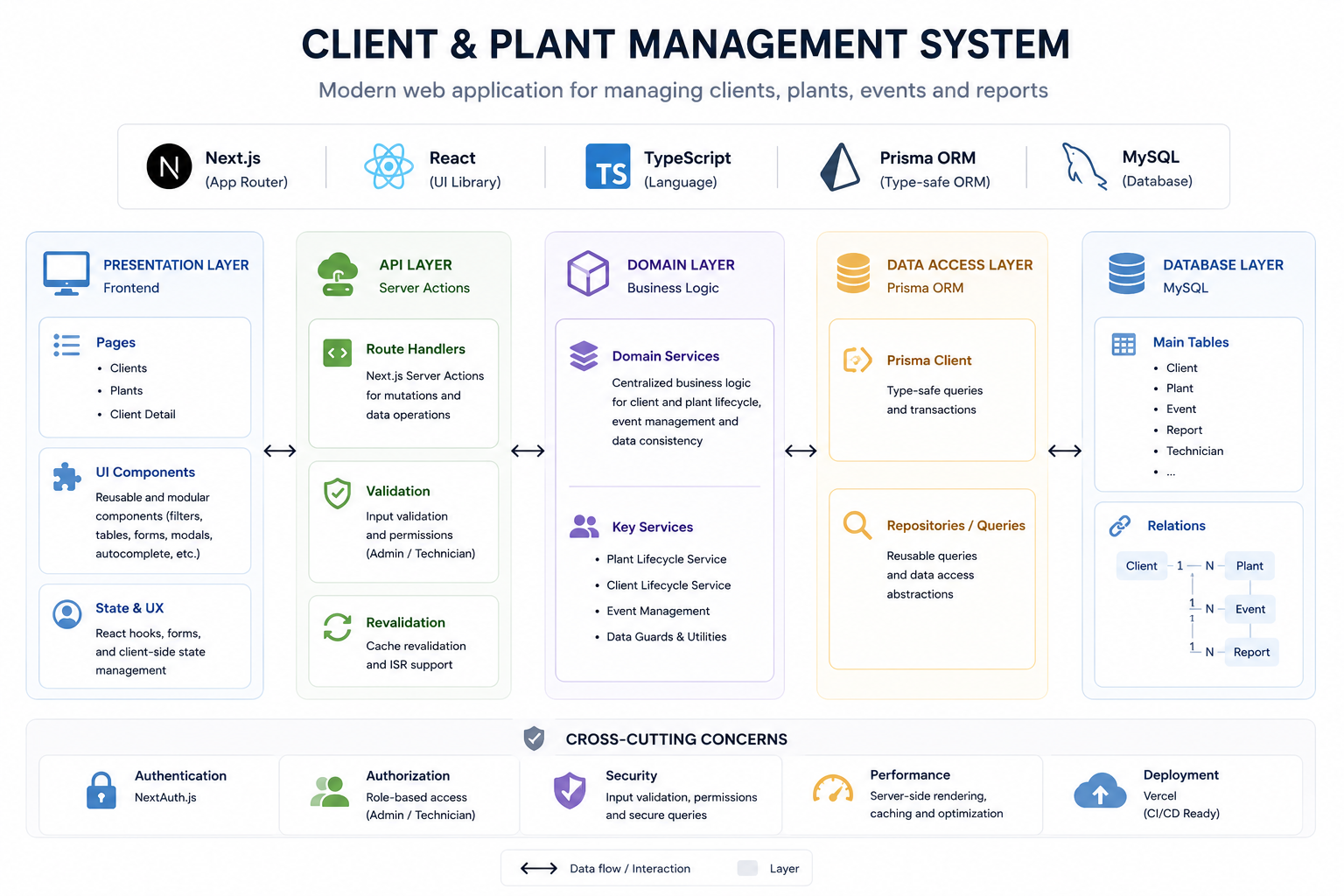Image resolution: width=1344 pixels, height=896 pixels.
Task: Click the Deployment cloud upload icon
Action: click(1100, 790)
